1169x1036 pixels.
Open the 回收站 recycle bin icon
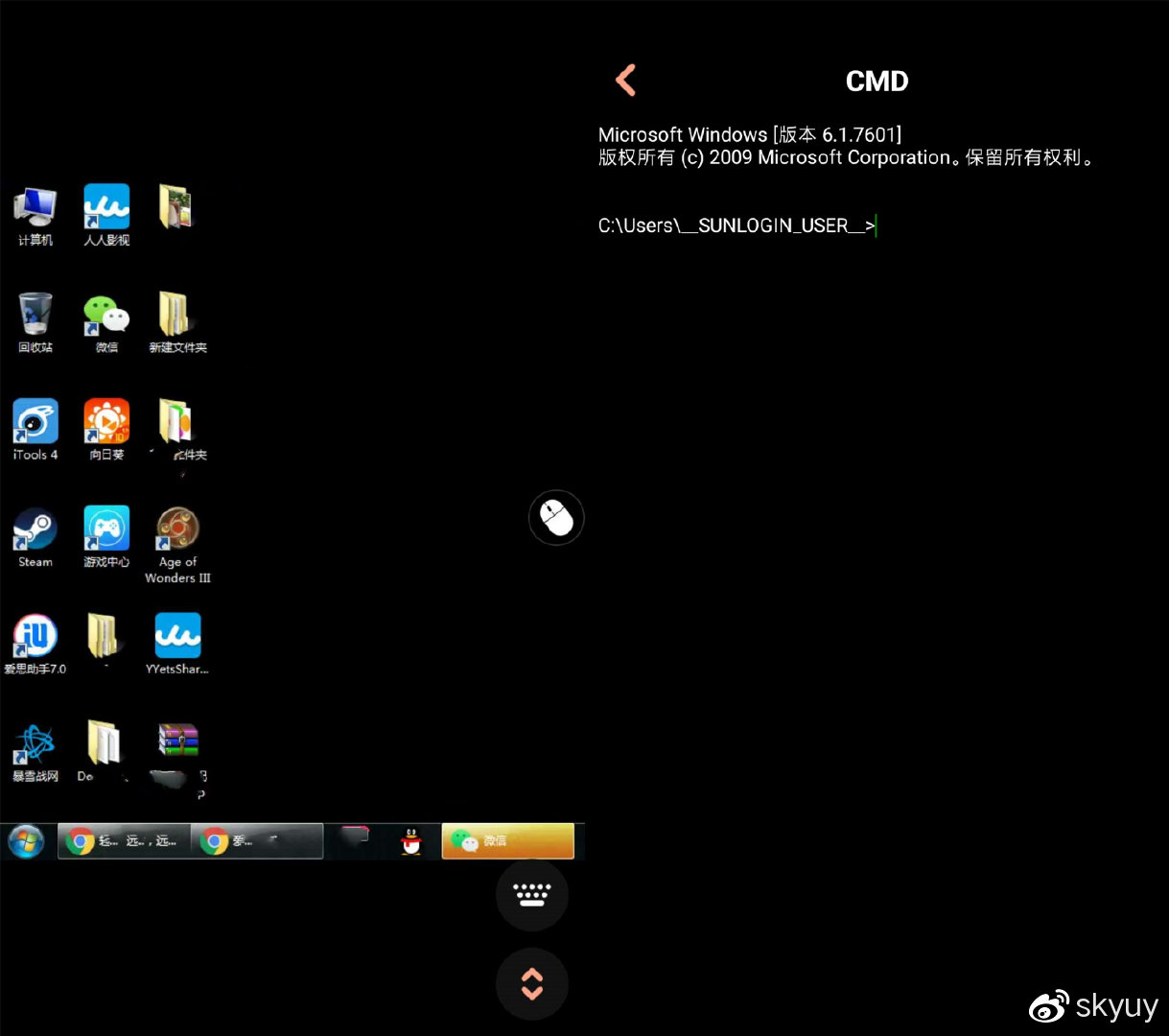[35, 323]
